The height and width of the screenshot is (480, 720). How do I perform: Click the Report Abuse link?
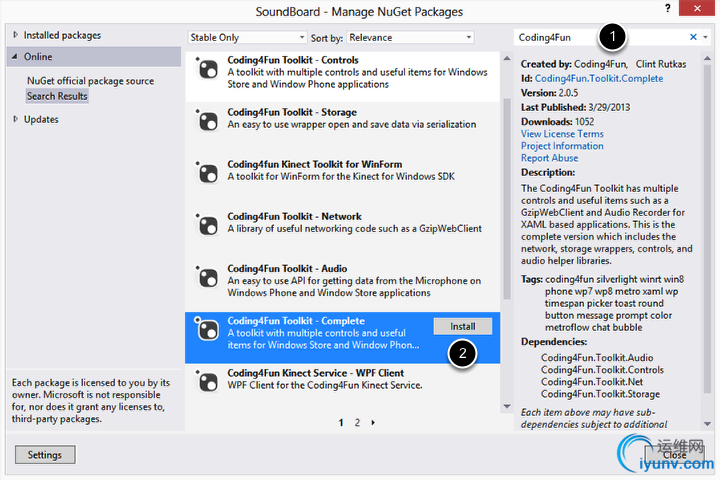[x=550, y=158]
